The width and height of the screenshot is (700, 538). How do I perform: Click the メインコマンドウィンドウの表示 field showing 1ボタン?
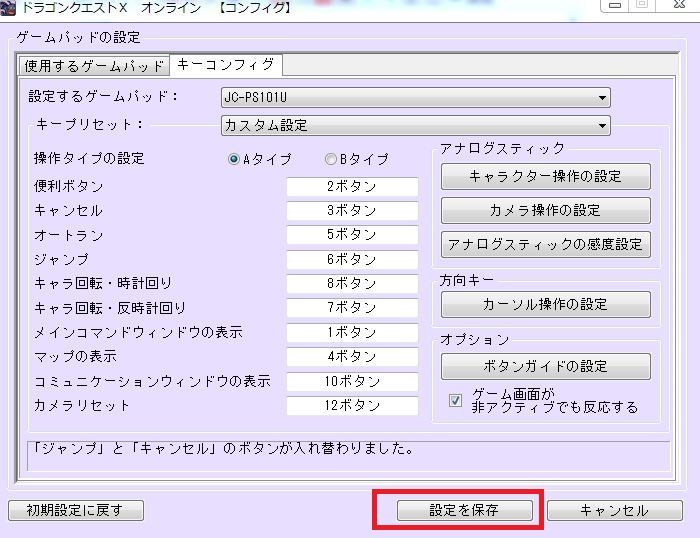point(352,333)
